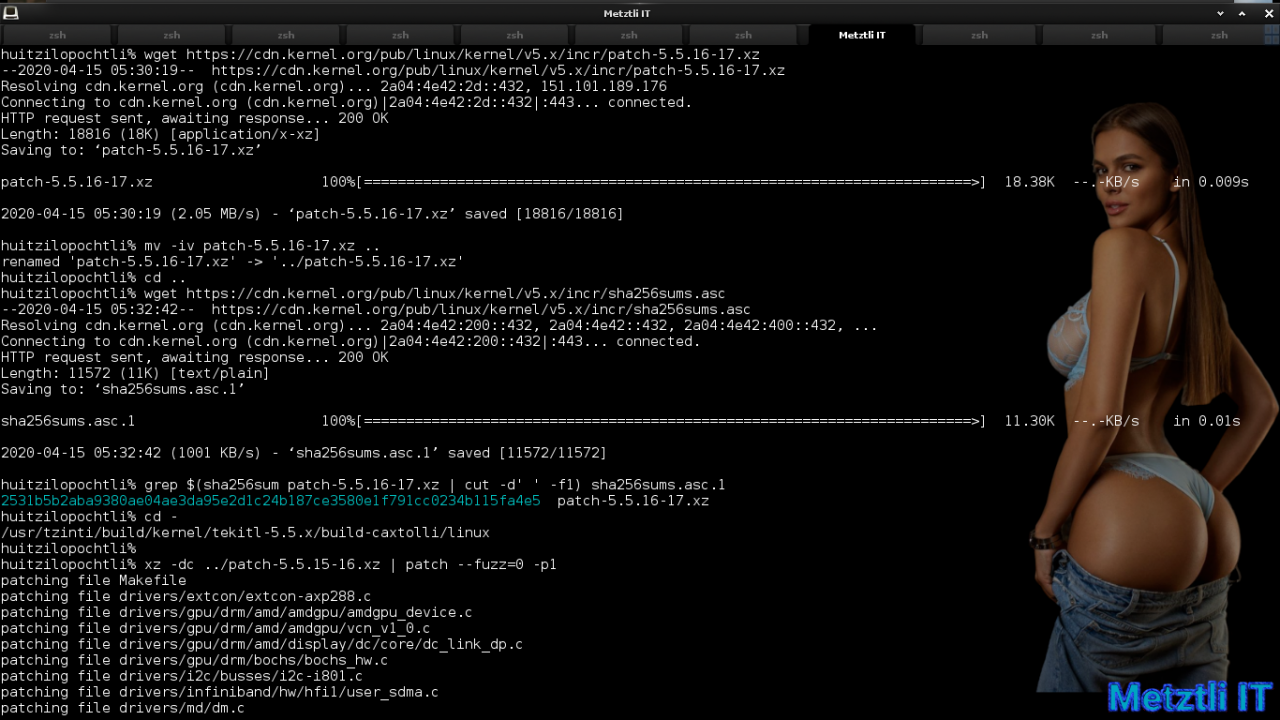The height and width of the screenshot is (720, 1280).
Task: Click the 05:30:19 timestamp request line
Action: (x=393, y=71)
